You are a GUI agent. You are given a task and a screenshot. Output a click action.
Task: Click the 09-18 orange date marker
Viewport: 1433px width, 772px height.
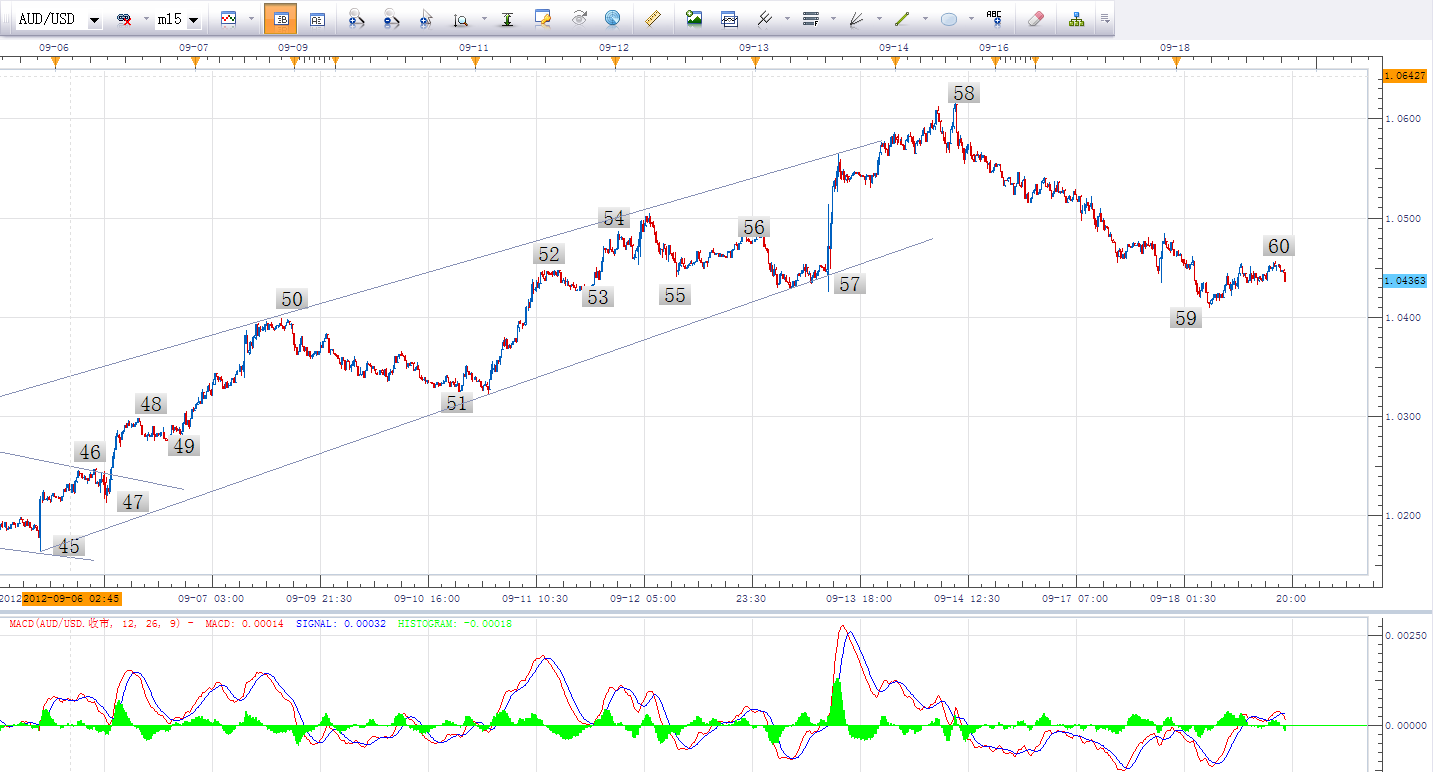click(1176, 63)
